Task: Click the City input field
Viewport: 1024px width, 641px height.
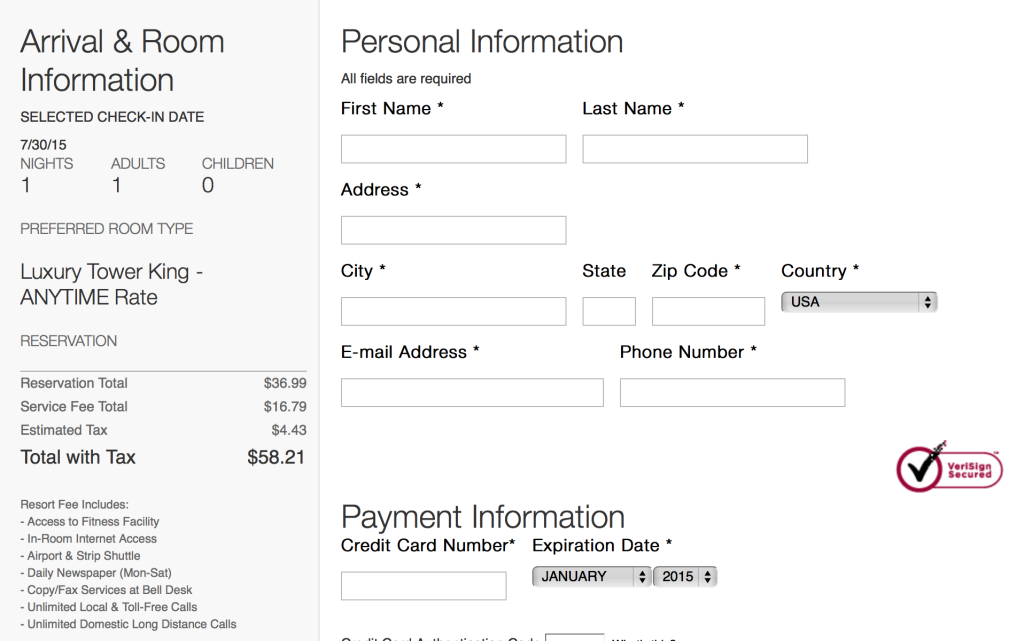Action: click(x=453, y=311)
